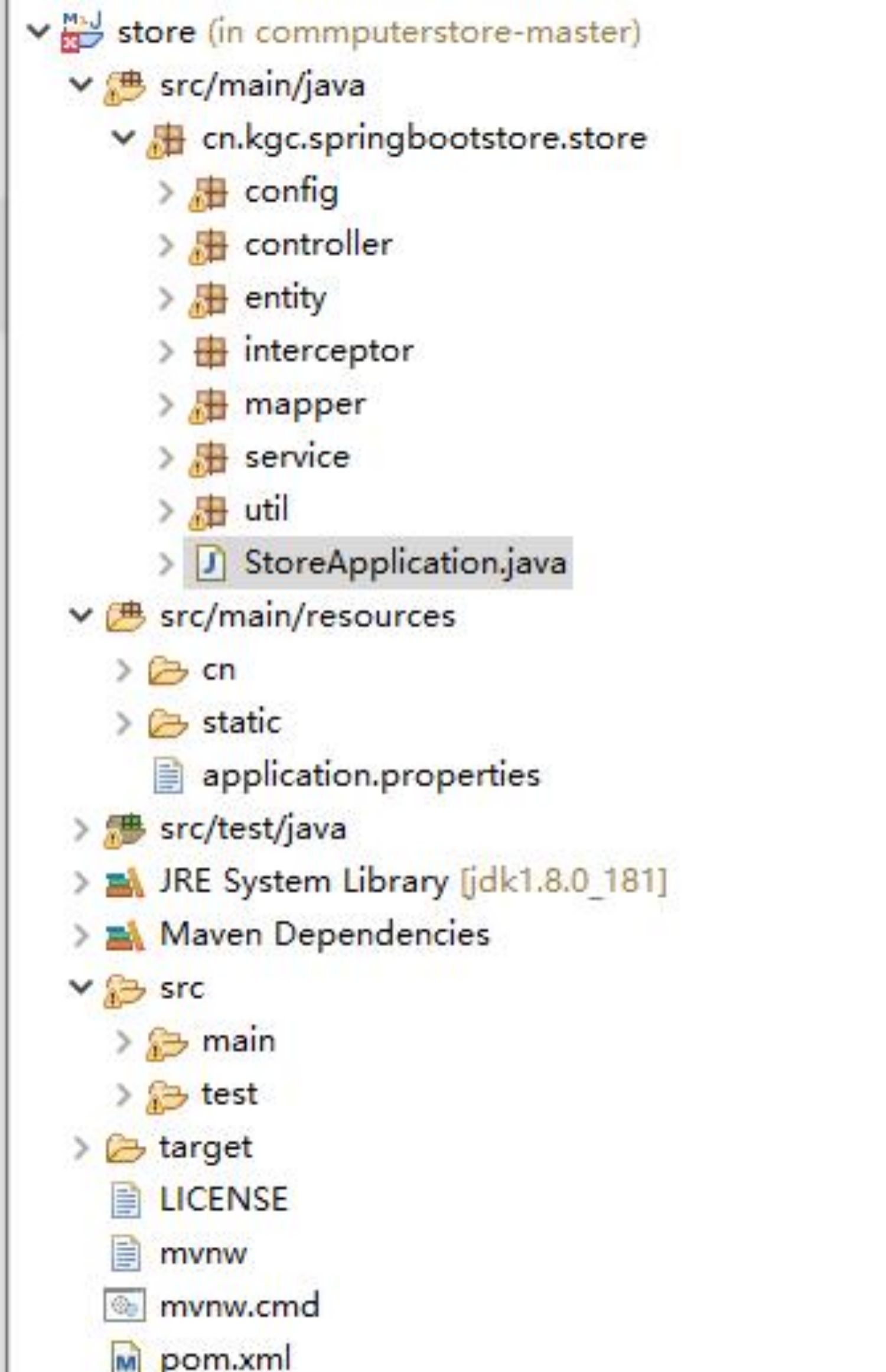Collapse the store project node

tap(38, 31)
